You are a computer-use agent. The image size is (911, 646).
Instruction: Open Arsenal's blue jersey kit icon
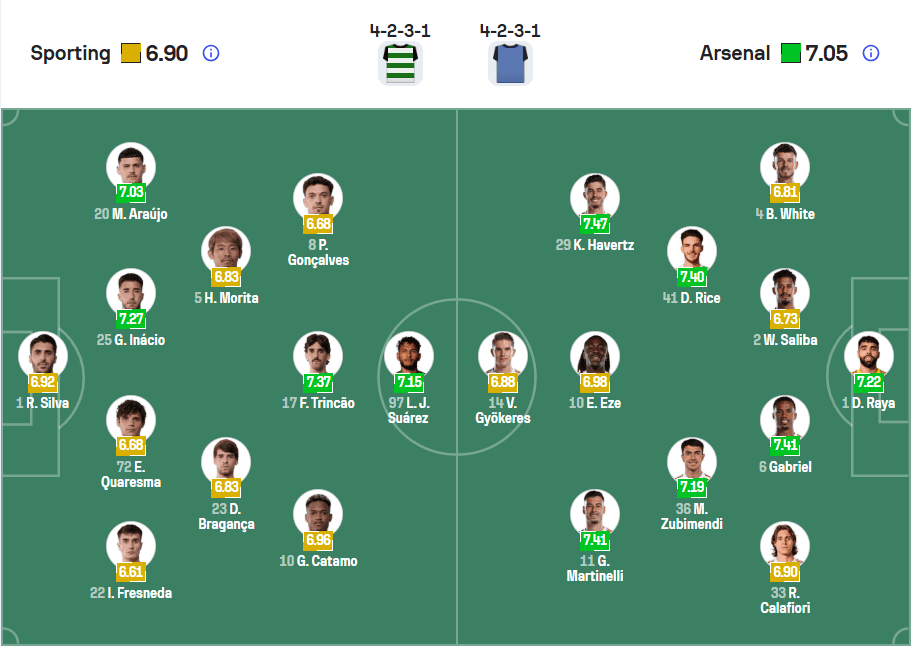pyautogui.click(x=510, y=62)
